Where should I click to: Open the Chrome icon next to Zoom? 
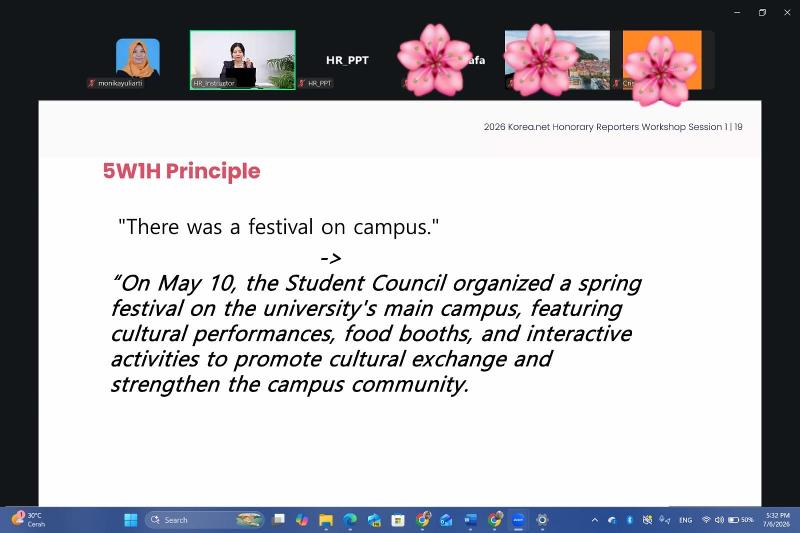pyautogui.click(x=494, y=520)
